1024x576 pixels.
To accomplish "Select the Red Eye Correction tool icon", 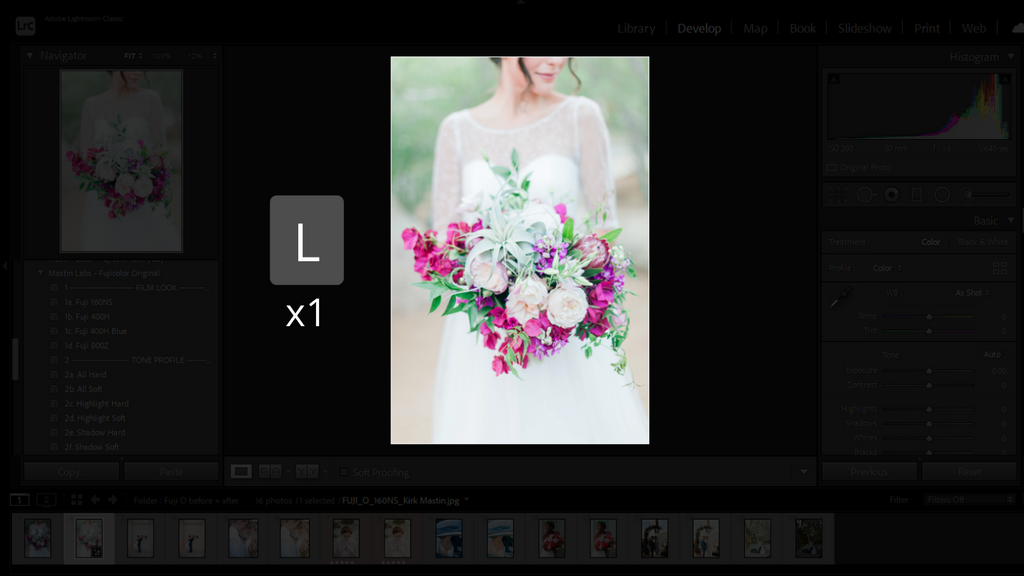I will 891,195.
